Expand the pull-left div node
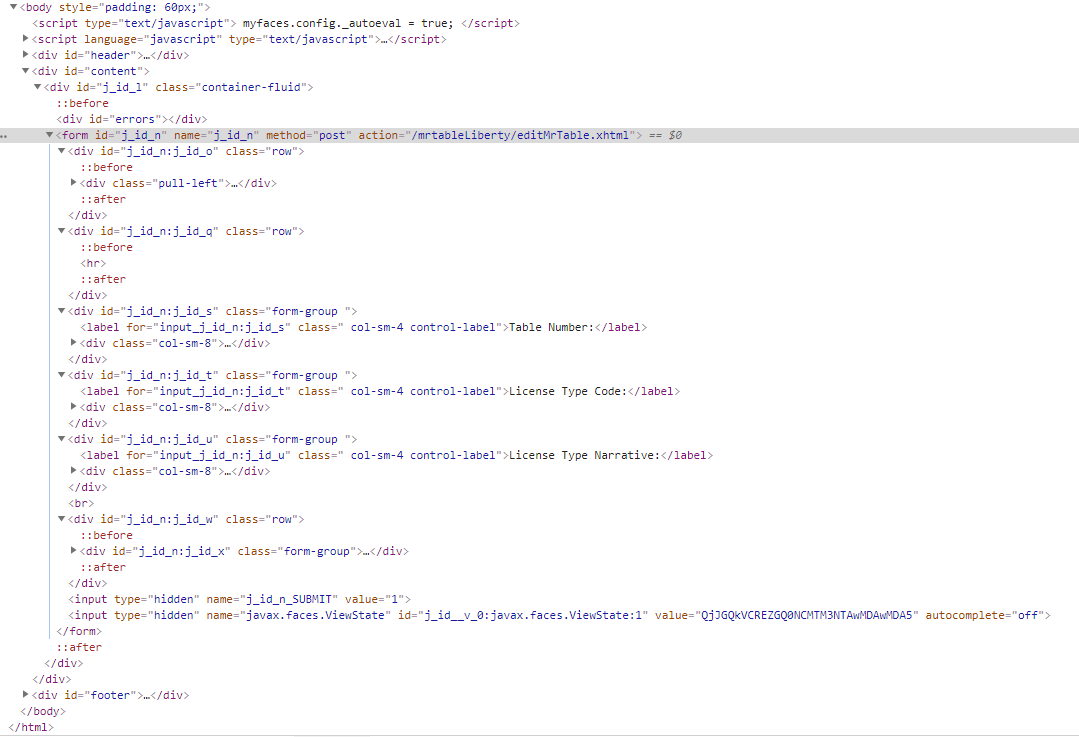Image resolution: width=1079 pixels, height=737 pixels. [x=74, y=182]
